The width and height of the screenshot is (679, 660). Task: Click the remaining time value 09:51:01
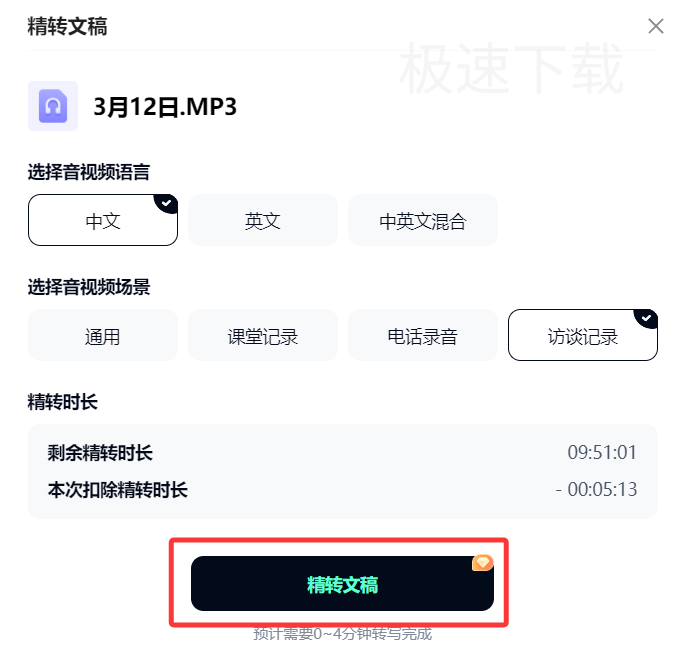[x=602, y=453]
